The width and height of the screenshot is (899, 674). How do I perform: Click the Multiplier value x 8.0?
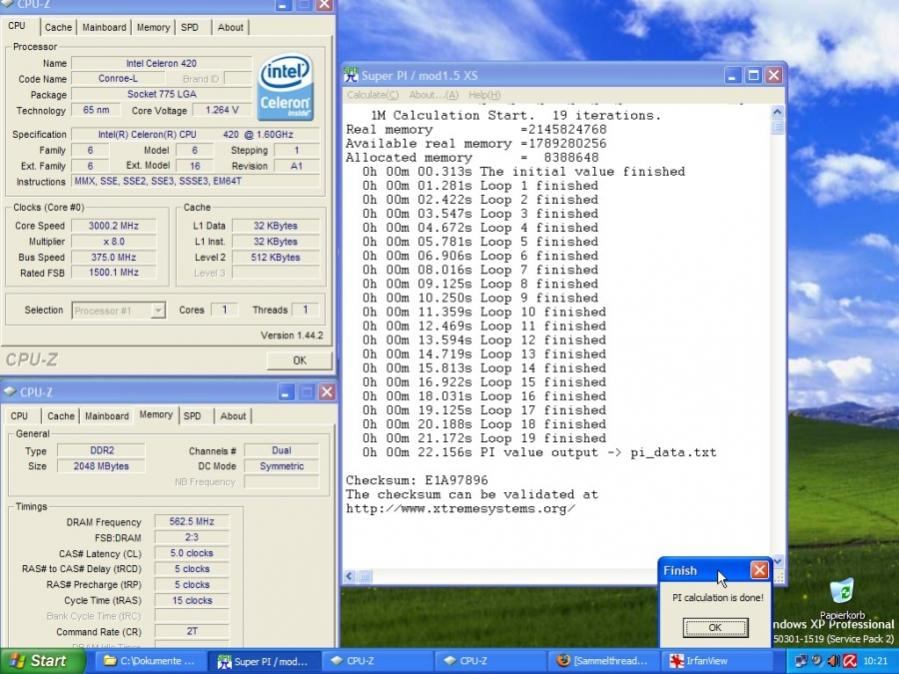114,242
